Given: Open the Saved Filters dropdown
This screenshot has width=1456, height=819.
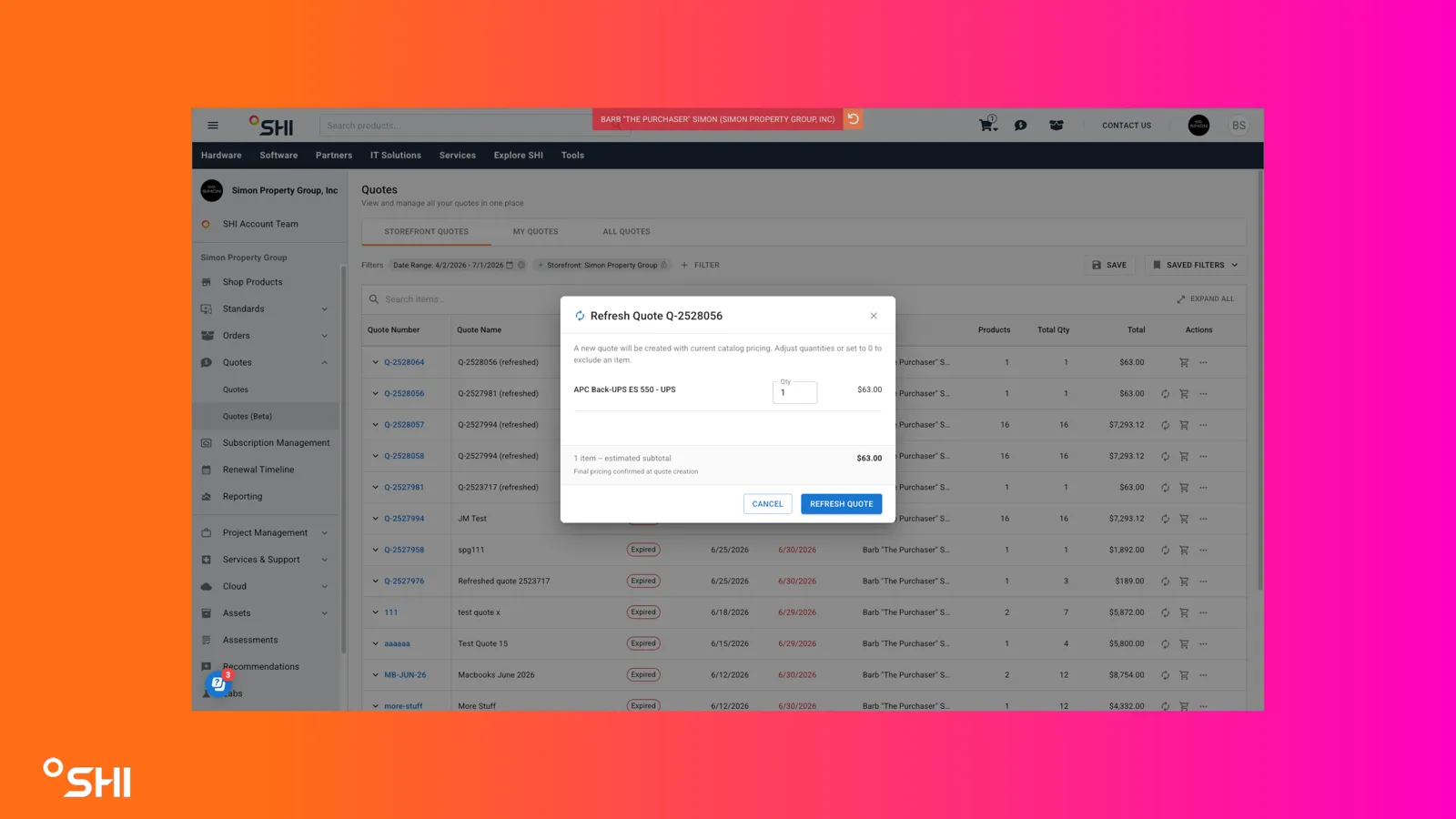Looking at the screenshot, I should click(x=1196, y=265).
